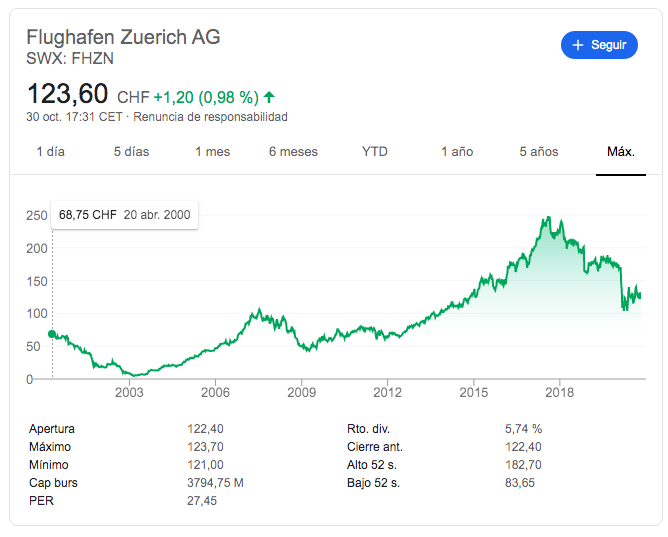Click the Flughafen Zuerich AG title
This screenshot has height=537, width=668.
123,37
